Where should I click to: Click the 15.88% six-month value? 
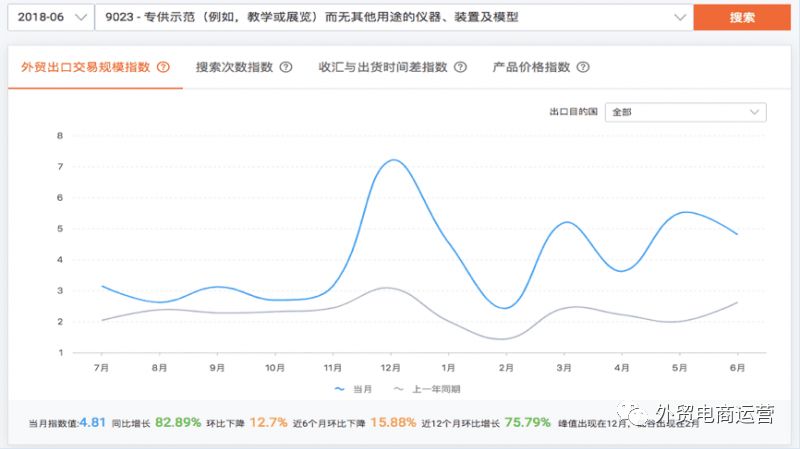pos(393,422)
